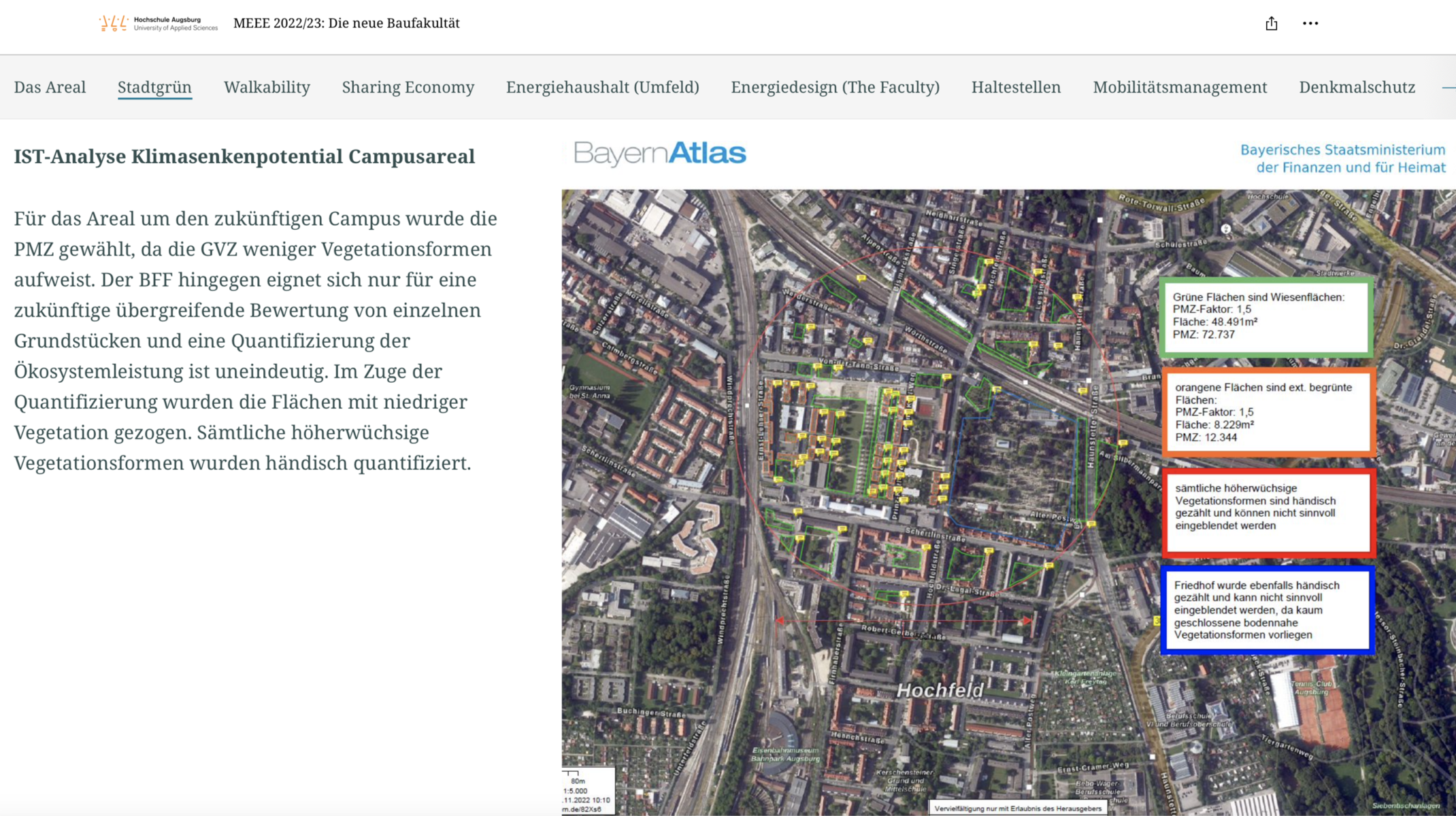The width and height of the screenshot is (1456, 816).
Task: Click the Hochfeld label on the map
Action: [x=940, y=691]
